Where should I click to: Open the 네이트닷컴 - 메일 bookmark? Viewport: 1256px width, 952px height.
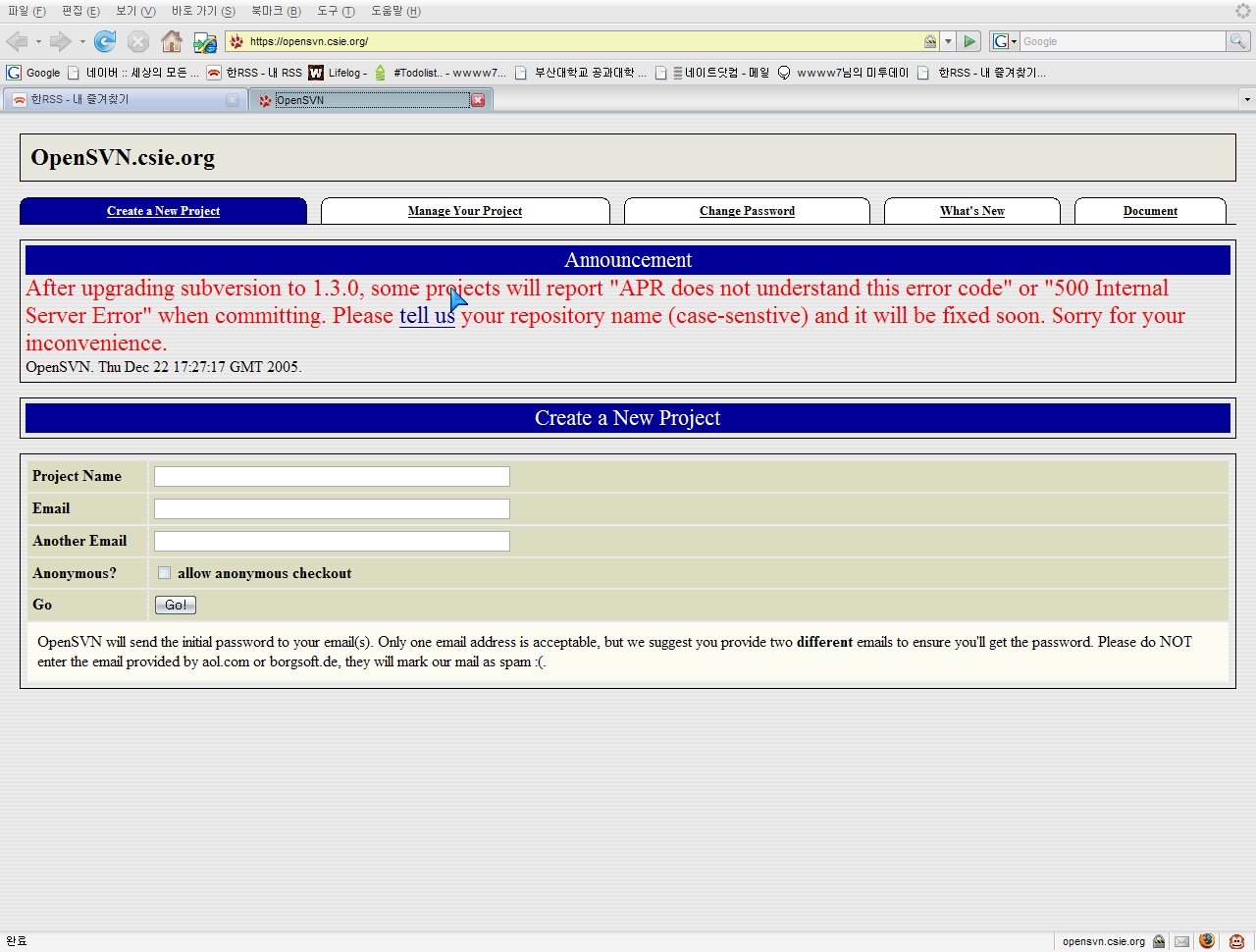(x=712, y=73)
